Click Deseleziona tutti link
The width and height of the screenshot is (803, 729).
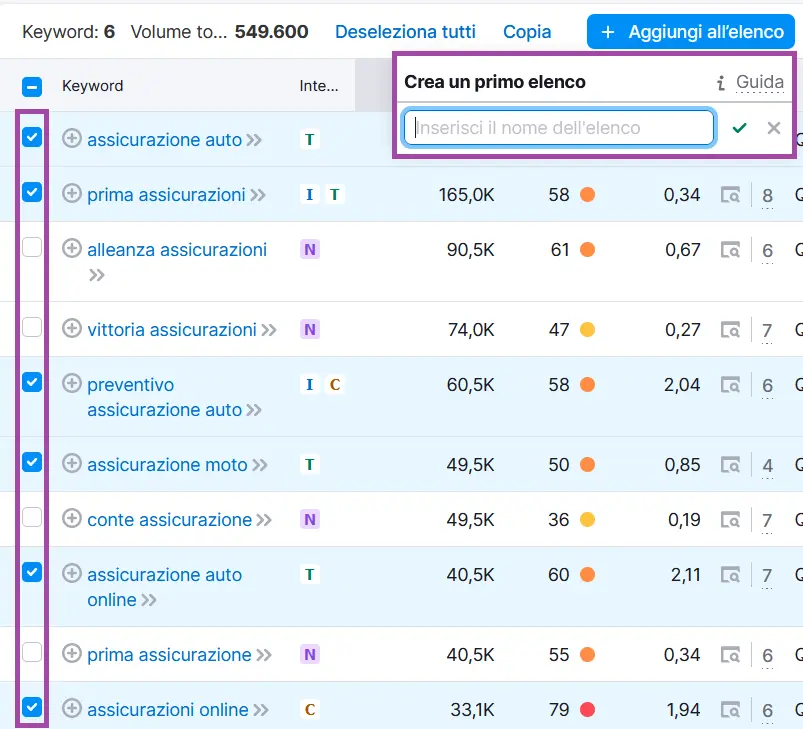(x=405, y=32)
